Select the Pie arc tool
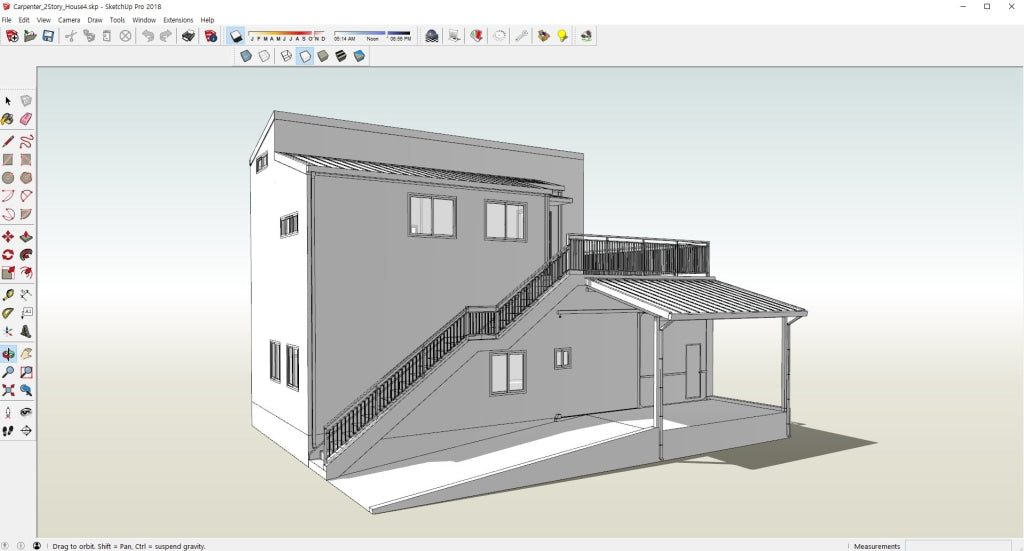 [26, 214]
